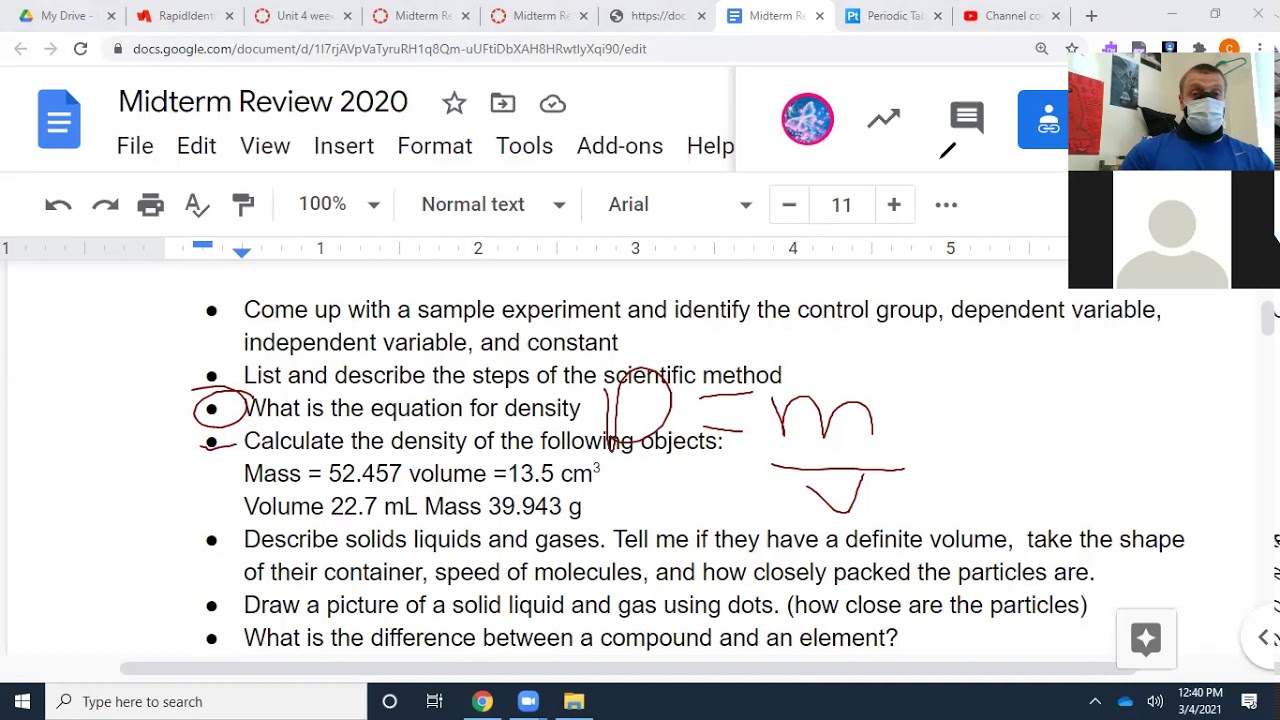Click the text 'What is the equation for density'
1280x720 pixels.
(x=412, y=408)
